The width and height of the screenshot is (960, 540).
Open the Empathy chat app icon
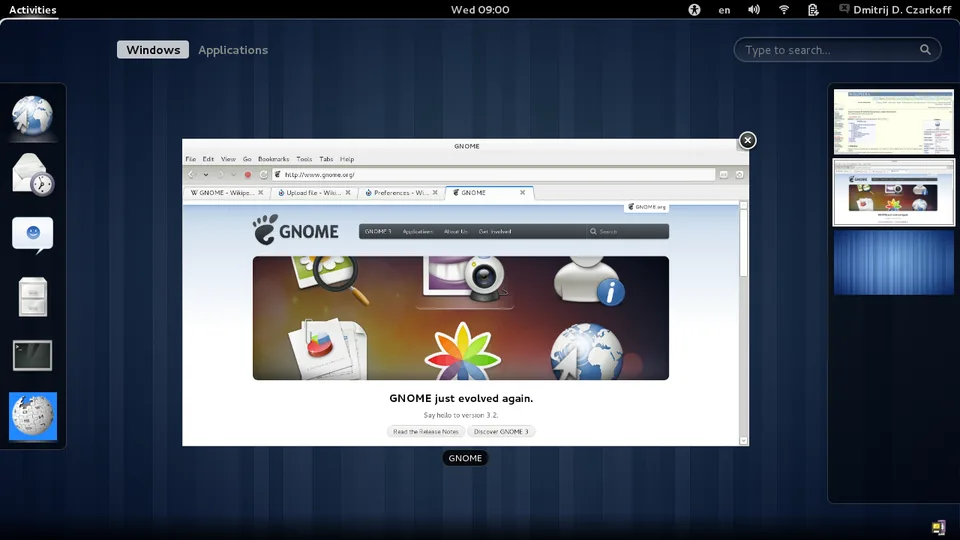click(x=33, y=235)
